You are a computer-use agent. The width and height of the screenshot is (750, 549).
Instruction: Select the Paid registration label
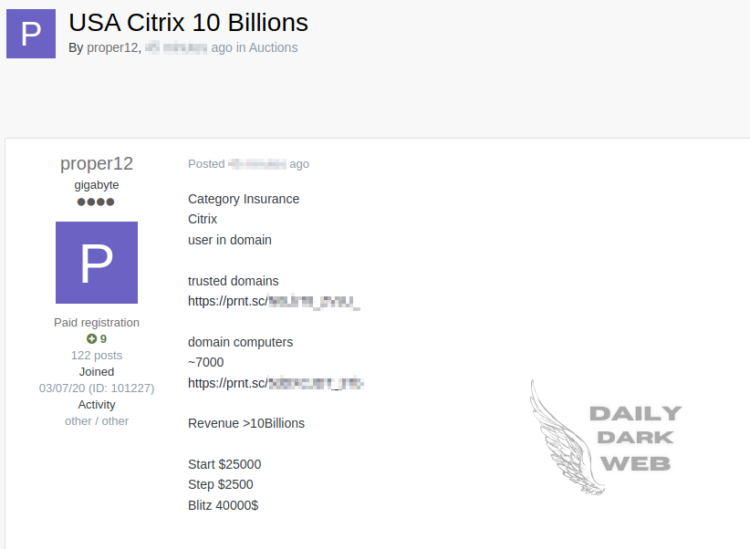pyautogui.click(x=97, y=323)
